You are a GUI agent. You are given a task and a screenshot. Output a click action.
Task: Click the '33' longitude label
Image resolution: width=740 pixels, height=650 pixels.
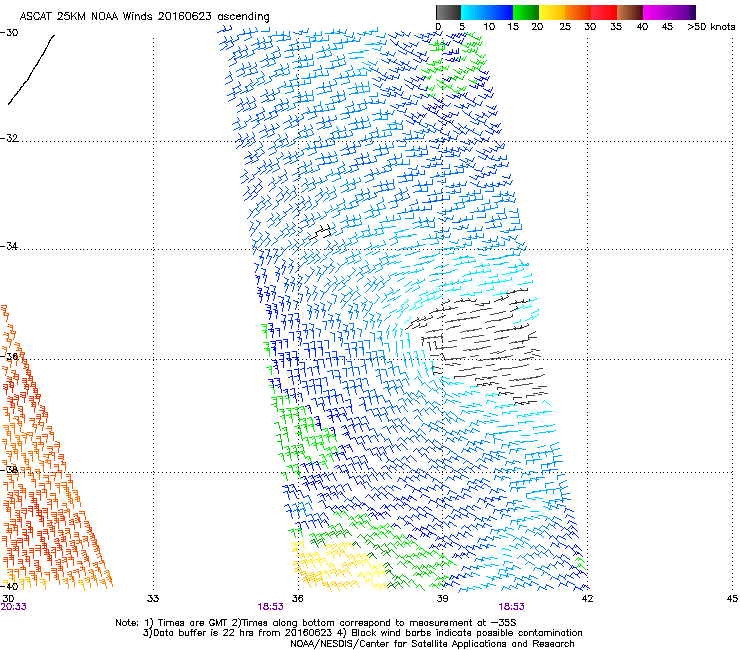point(153,599)
